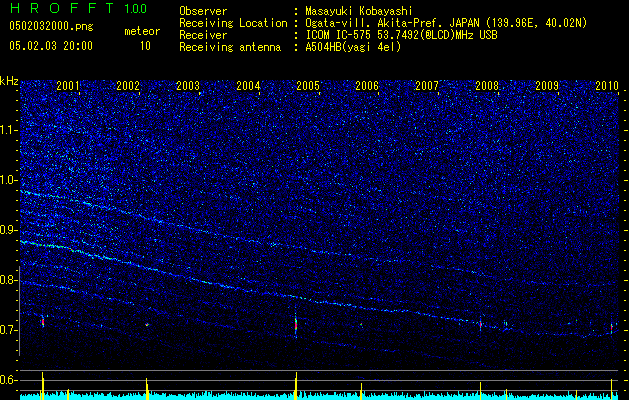Click the 2005 time axis label

click(x=308, y=85)
